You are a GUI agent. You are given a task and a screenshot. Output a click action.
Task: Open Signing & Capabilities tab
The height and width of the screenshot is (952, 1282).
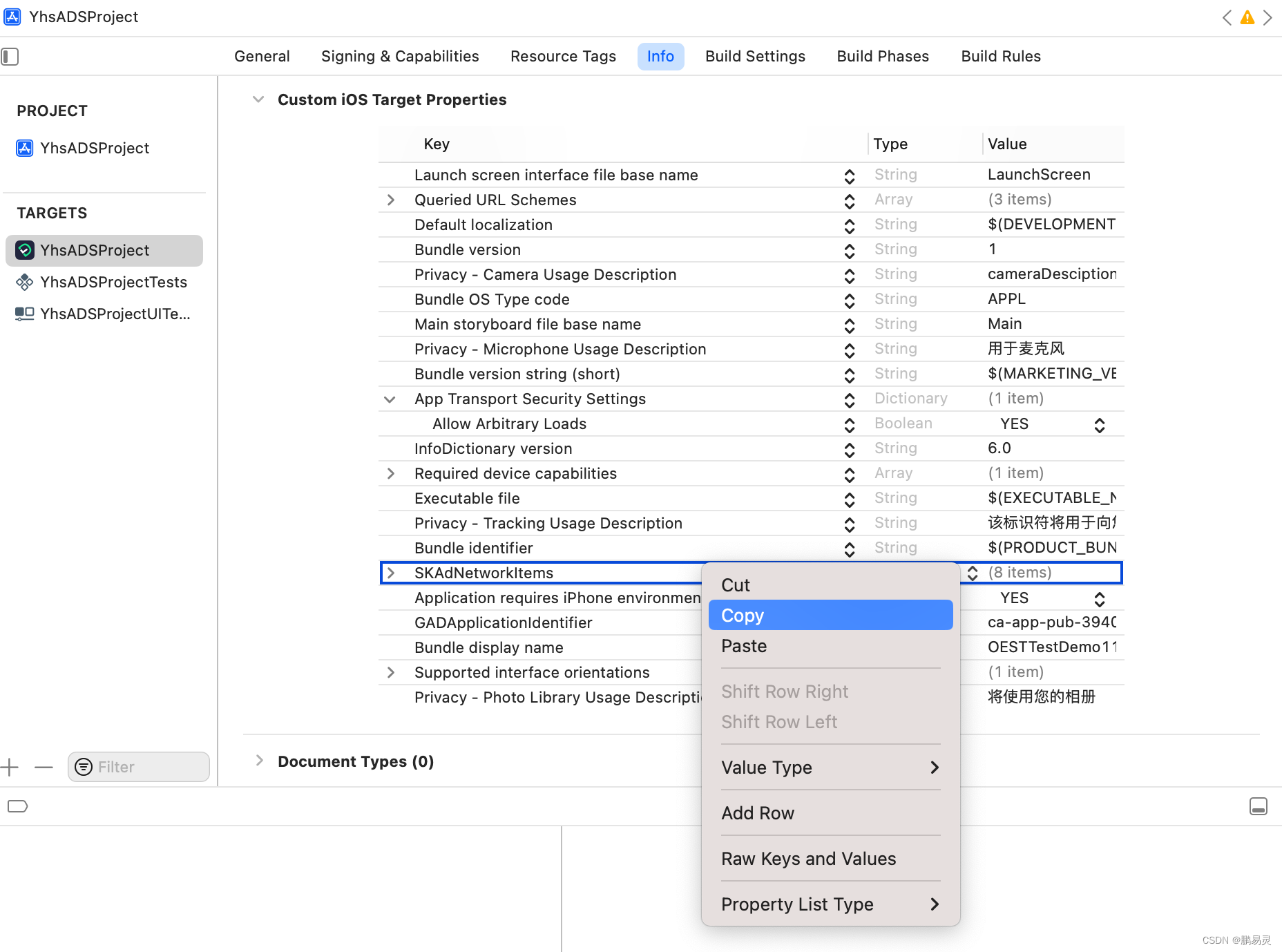(400, 56)
